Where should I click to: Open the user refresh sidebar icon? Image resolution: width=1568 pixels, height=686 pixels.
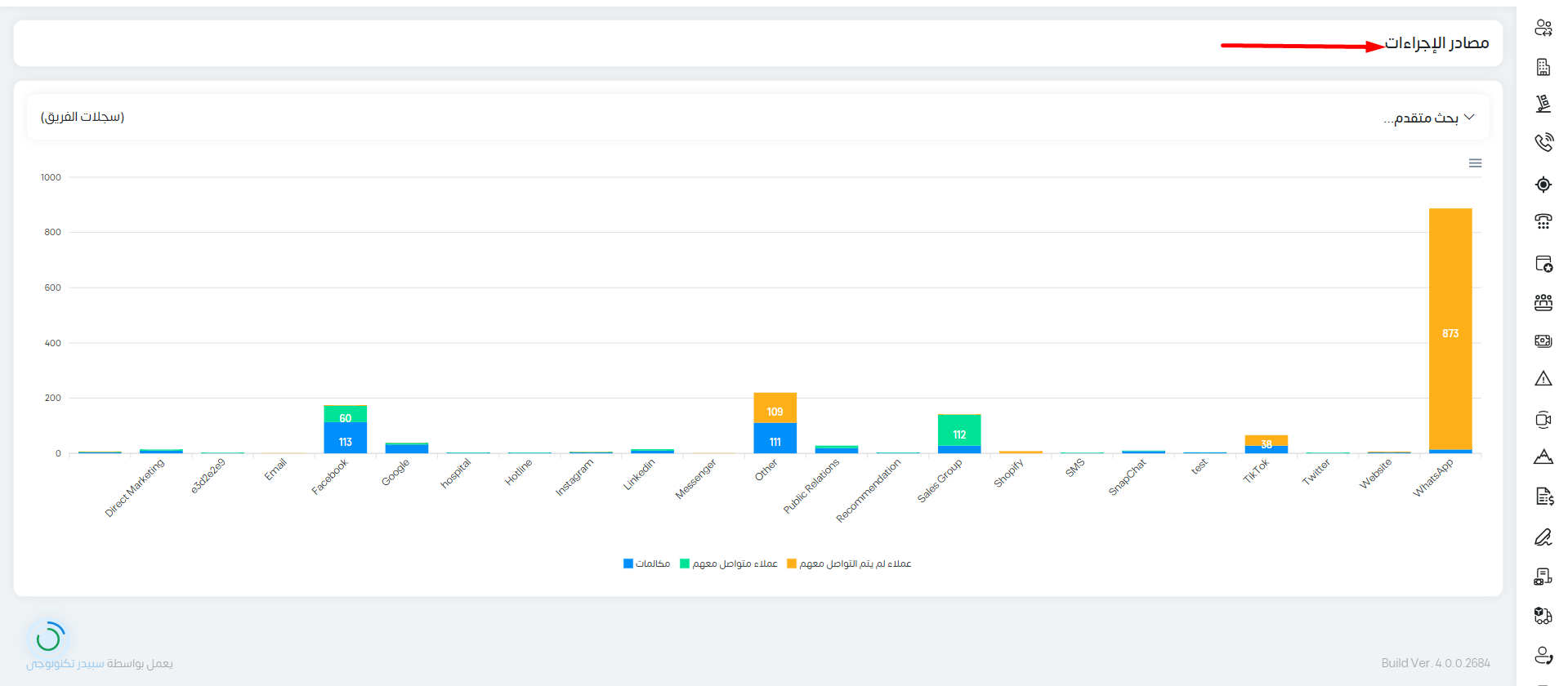1543,655
